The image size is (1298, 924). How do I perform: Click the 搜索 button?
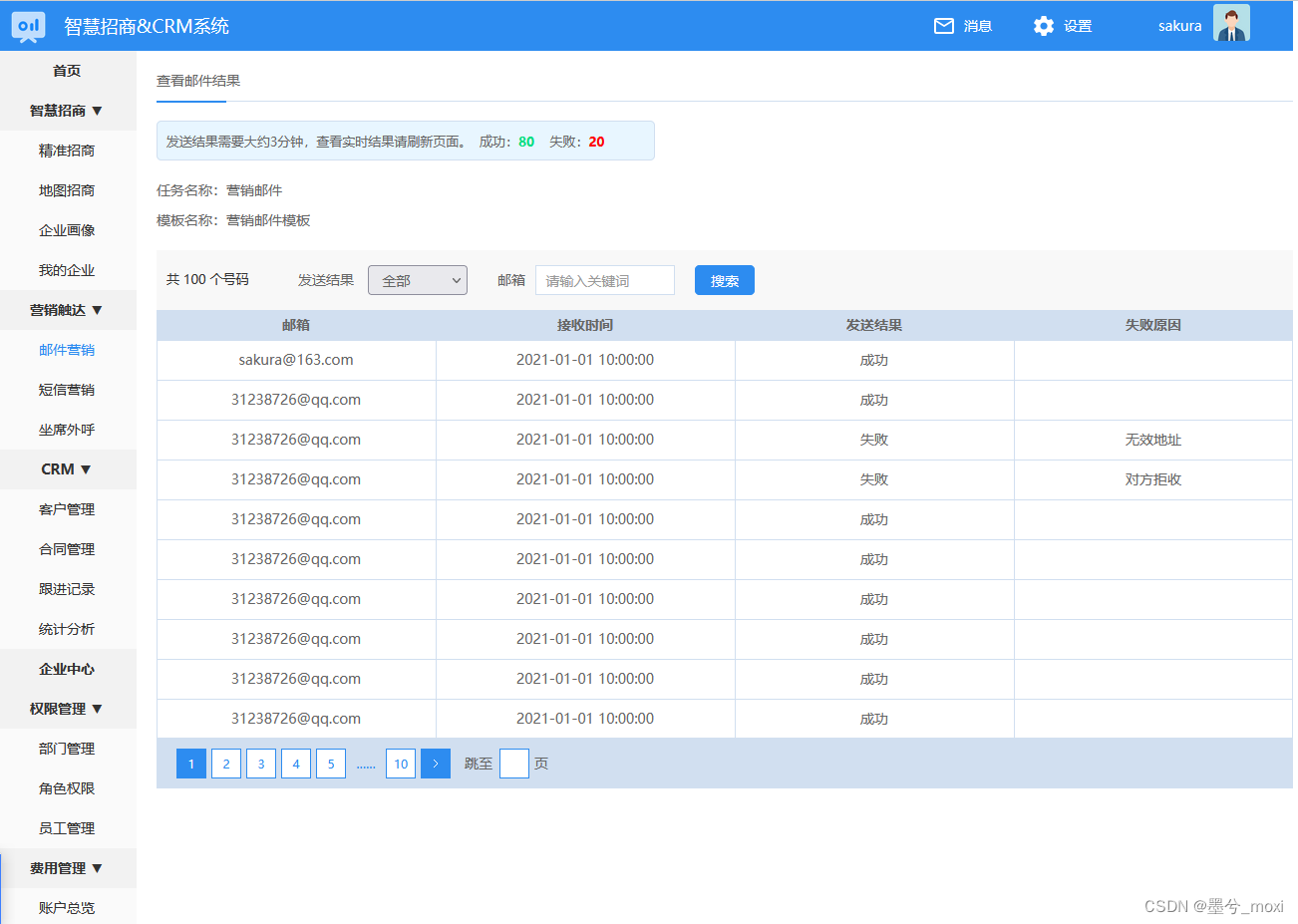coord(725,280)
